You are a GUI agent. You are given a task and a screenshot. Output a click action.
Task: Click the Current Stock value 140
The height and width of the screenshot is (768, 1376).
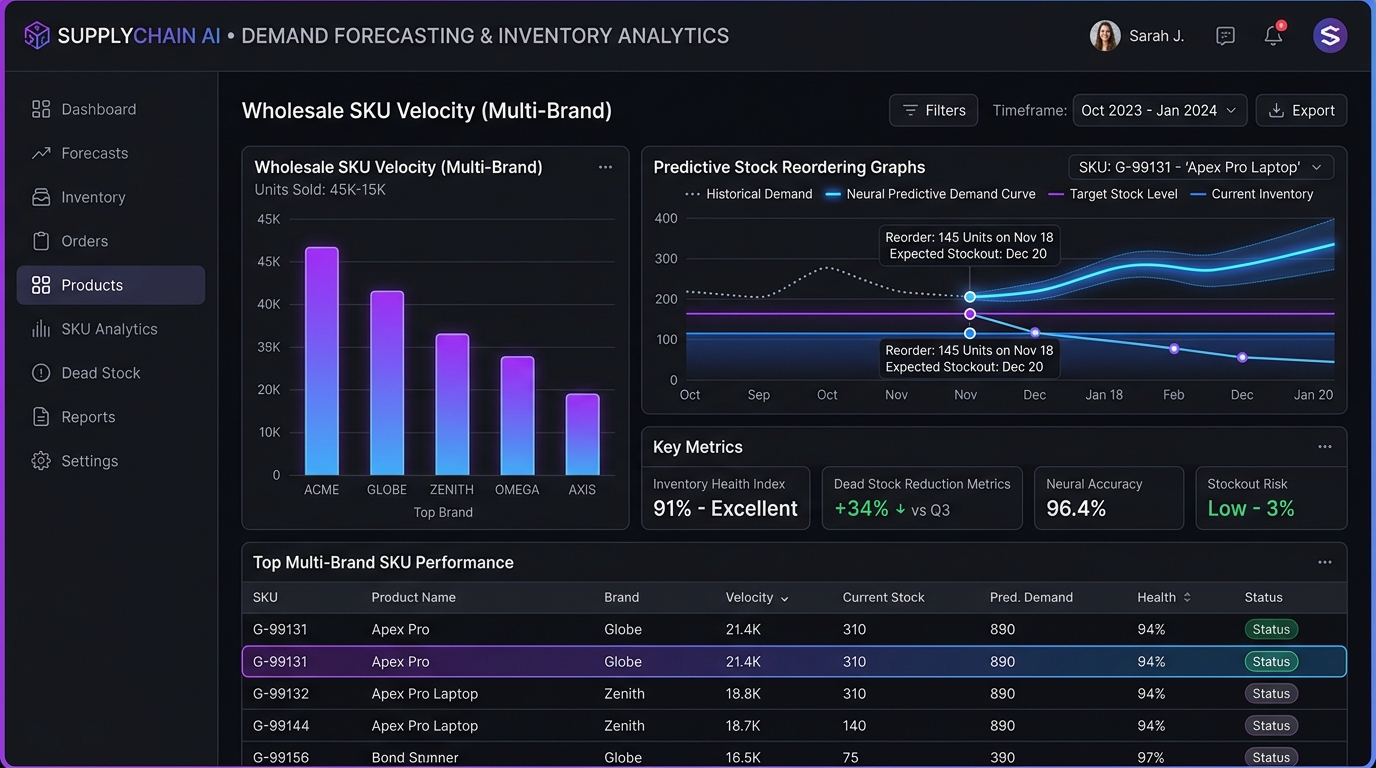[854, 725]
